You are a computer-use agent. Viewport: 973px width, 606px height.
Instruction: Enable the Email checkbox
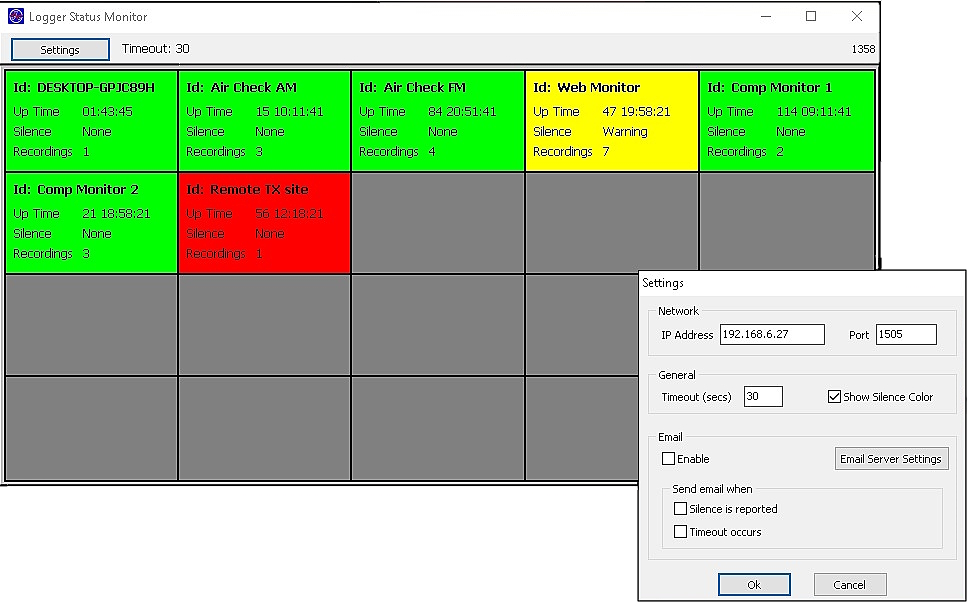[x=668, y=458]
